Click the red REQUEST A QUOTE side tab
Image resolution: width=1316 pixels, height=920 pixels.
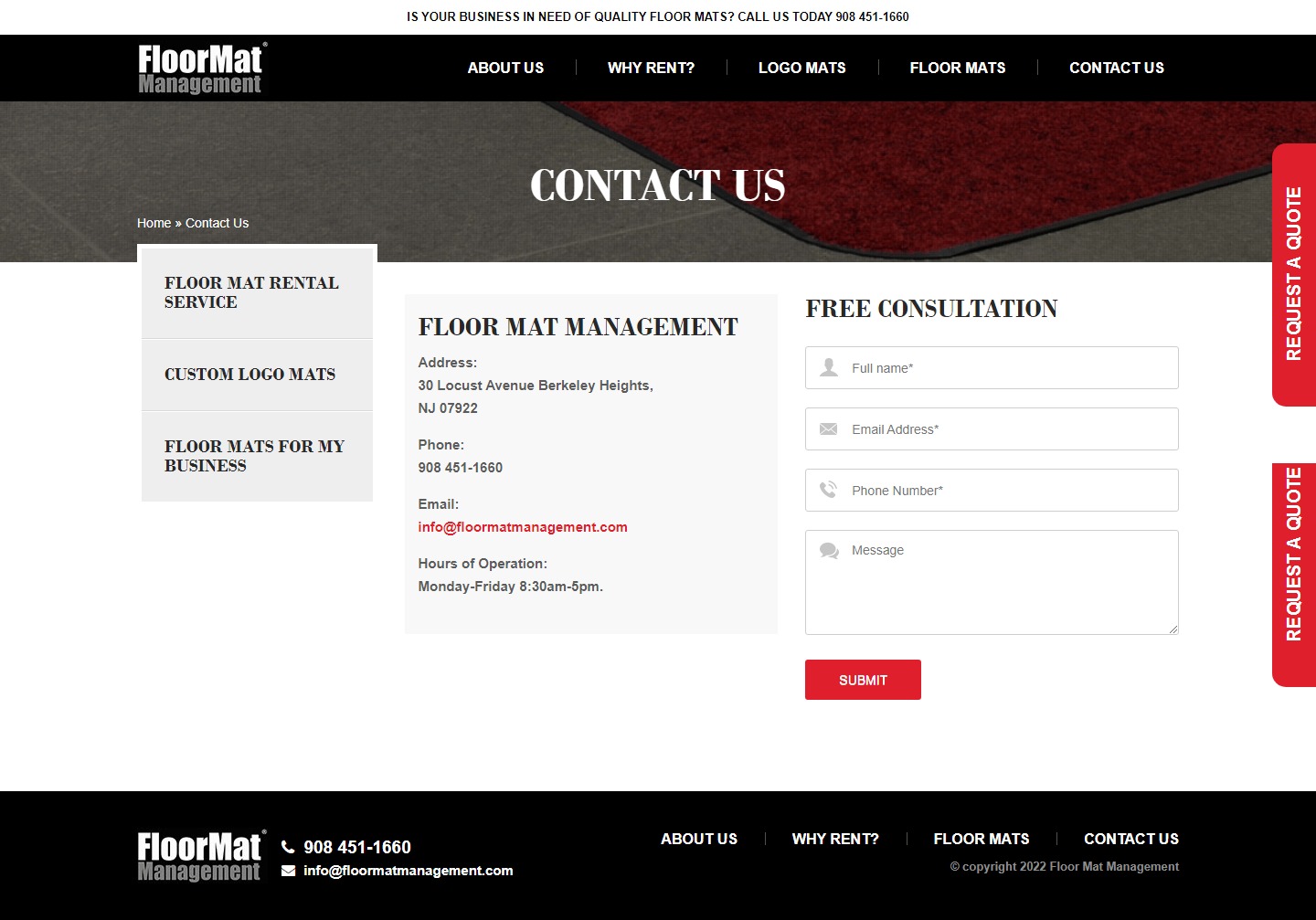(x=1293, y=274)
